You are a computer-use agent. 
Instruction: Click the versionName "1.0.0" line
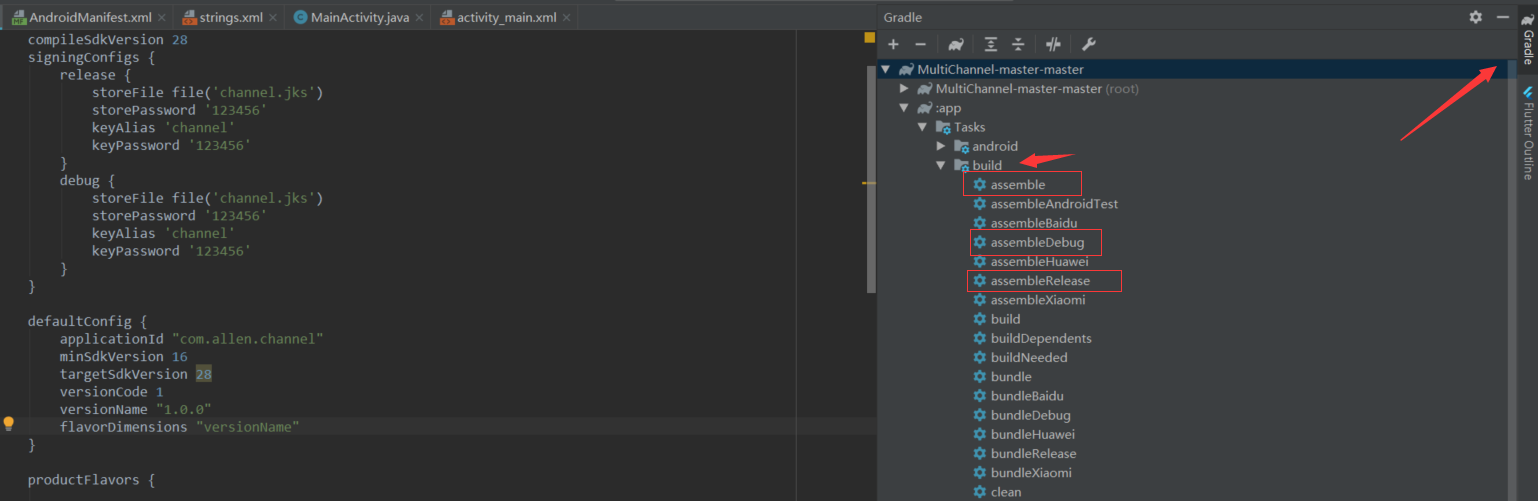[x=135, y=410]
